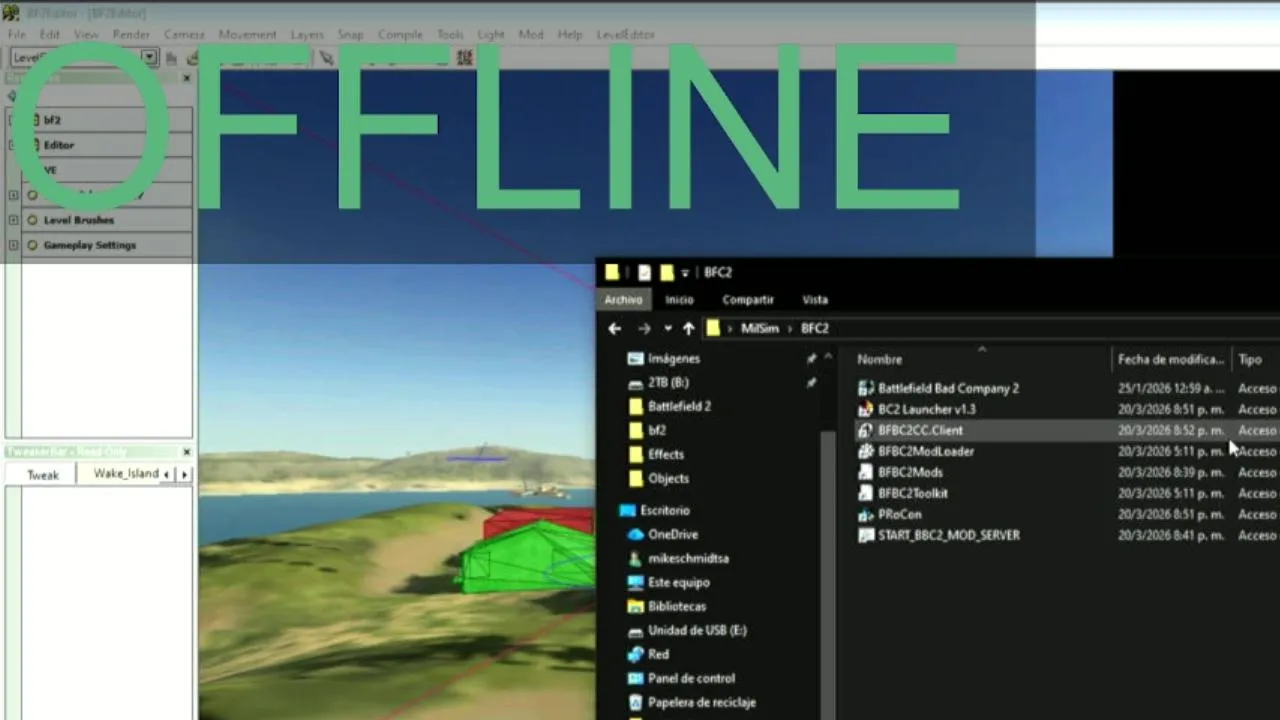The width and height of the screenshot is (1280, 720).
Task: Open the level mode dropdown in BF2Editor
Action: 149,58
